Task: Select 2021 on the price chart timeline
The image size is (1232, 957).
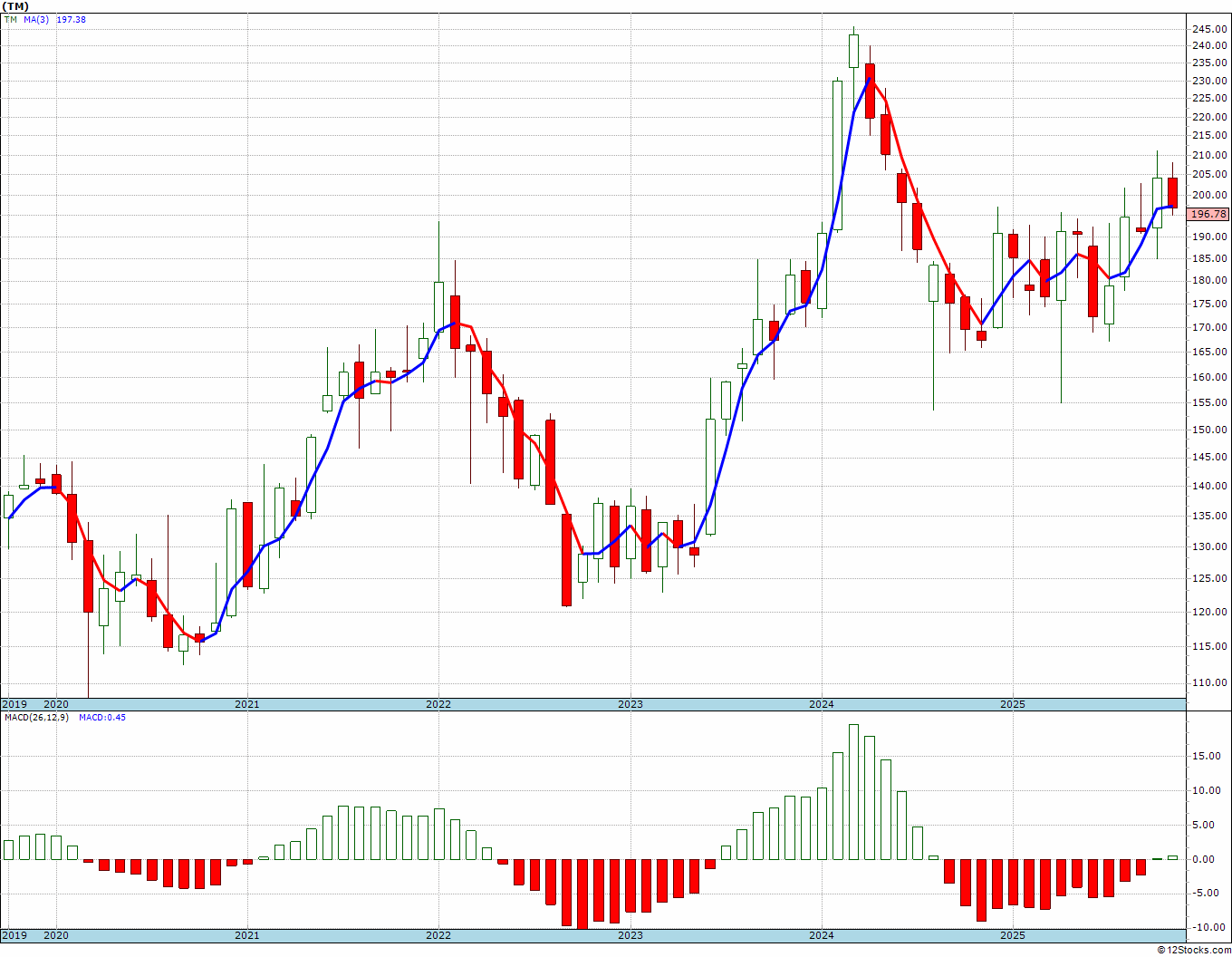Action: pos(247,704)
